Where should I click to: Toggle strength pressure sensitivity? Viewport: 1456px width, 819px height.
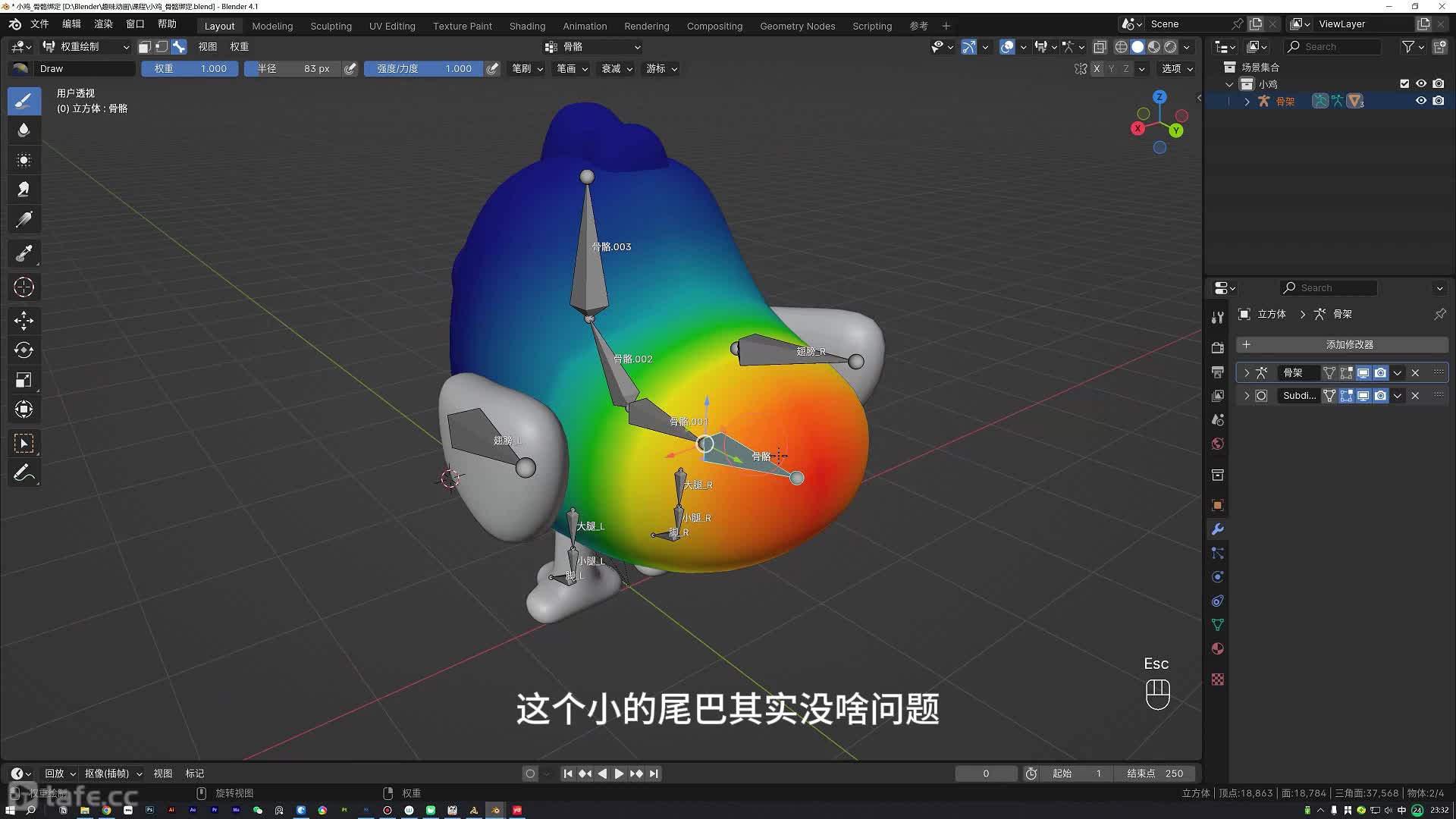pos(492,69)
